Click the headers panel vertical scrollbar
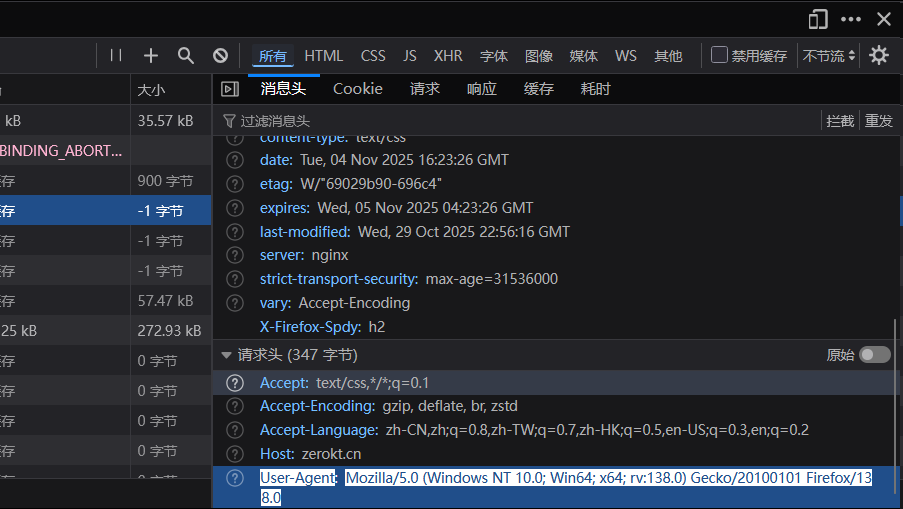The width and height of the screenshot is (903, 509). 895,400
